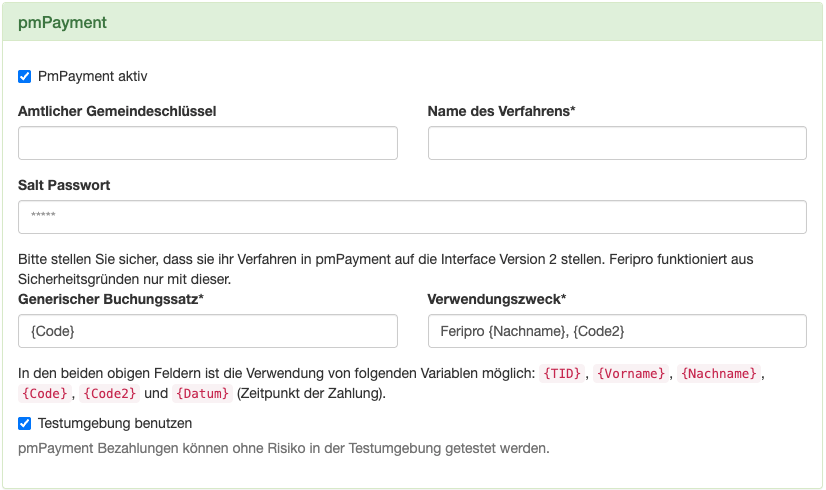Click the Name des Verfahrens* label

(x=502, y=111)
